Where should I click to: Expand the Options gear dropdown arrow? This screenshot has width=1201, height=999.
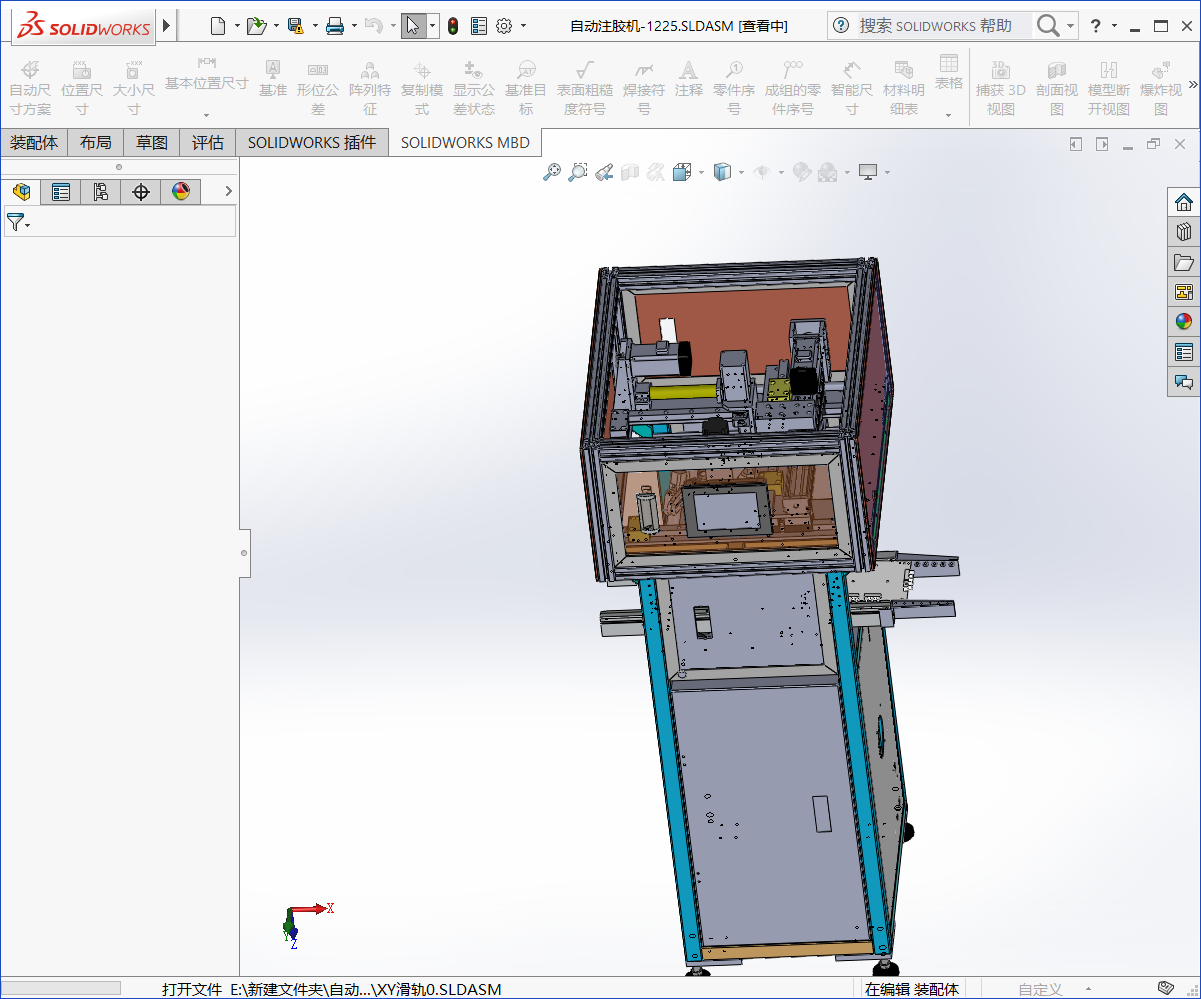(523, 26)
